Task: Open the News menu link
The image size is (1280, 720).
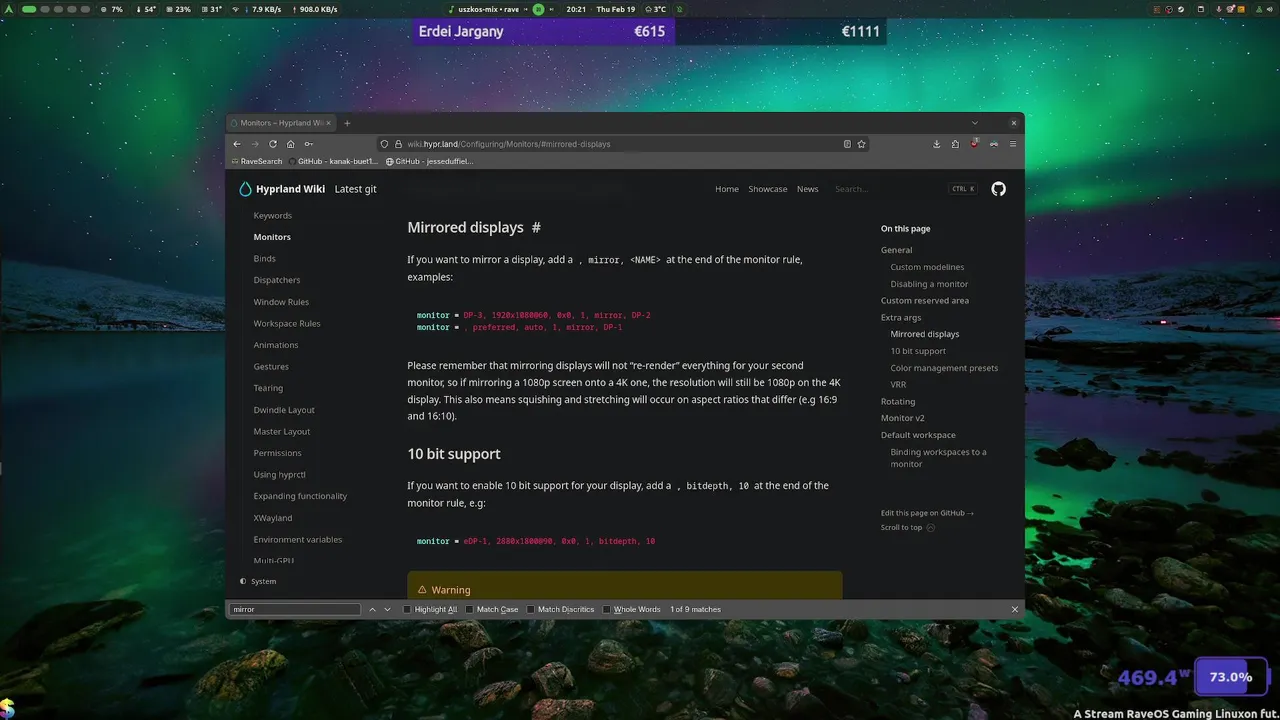Action: coord(807,189)
